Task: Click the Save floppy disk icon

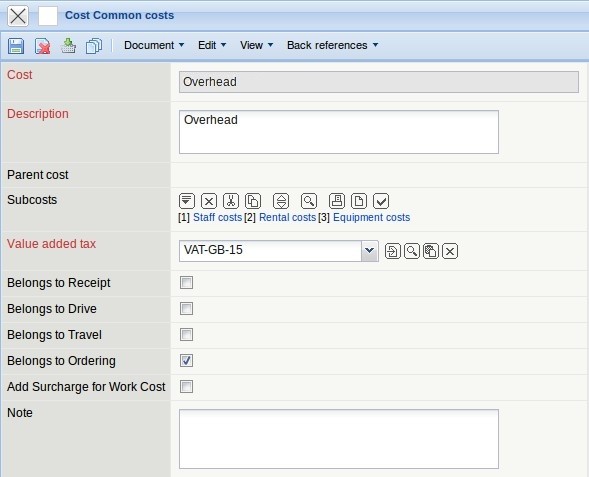Action: click(16, 46)
